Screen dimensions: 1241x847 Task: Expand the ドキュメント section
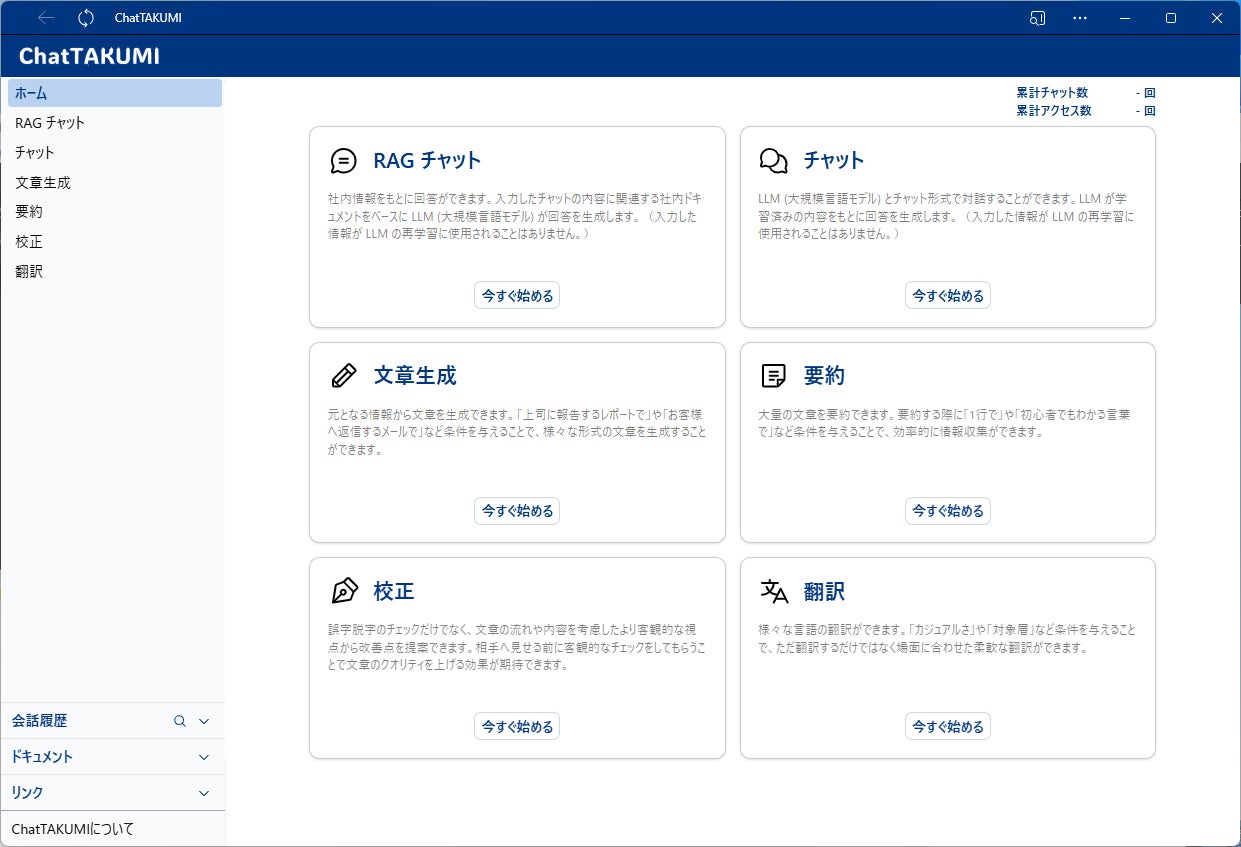[113, 757]
